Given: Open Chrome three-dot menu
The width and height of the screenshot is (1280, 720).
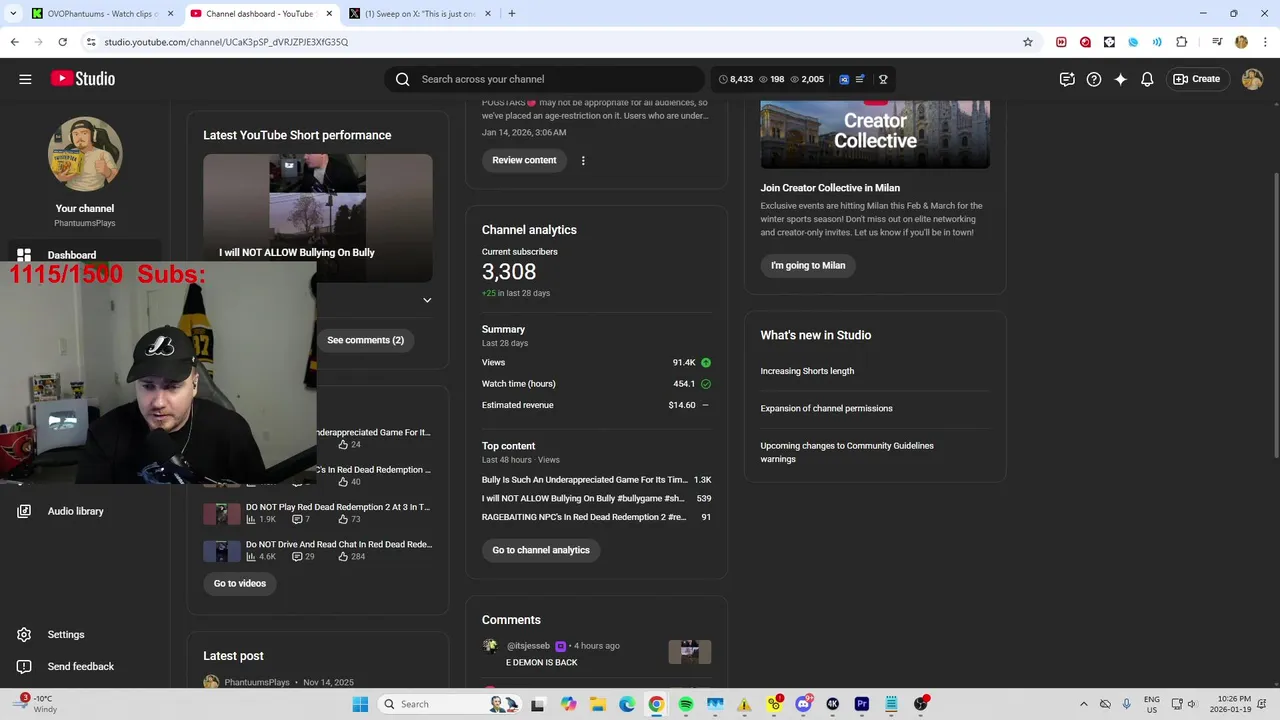Looking at the screenshot, I should point(1263,42).
